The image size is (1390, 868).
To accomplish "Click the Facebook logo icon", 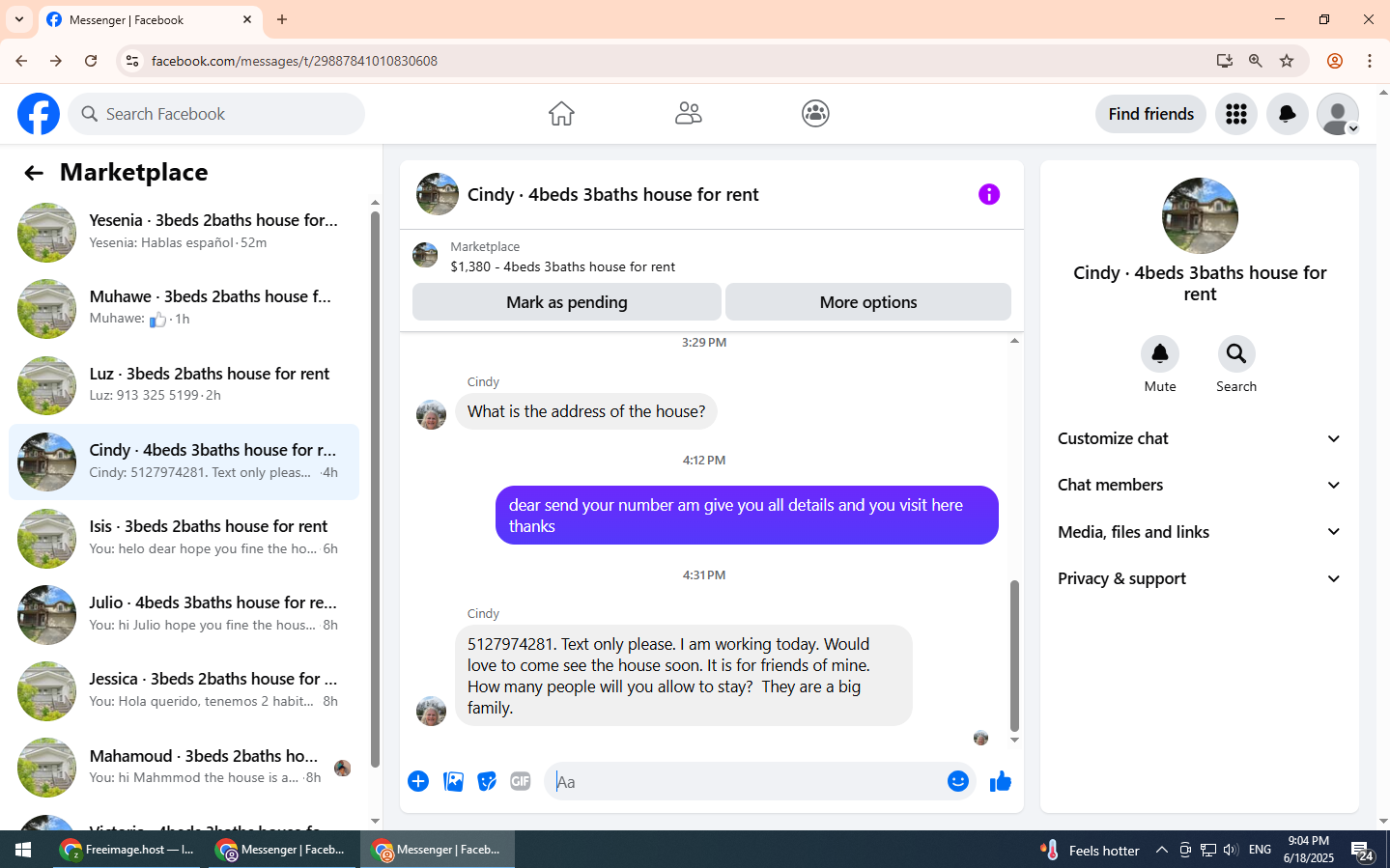I will [x=39, y=114].
